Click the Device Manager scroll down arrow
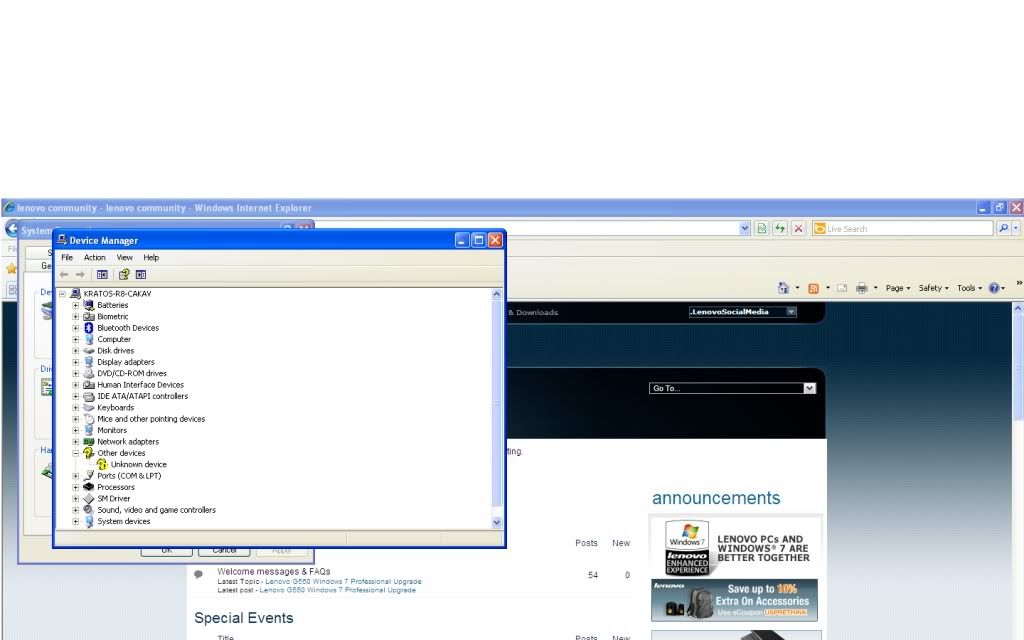 [496, 522]
